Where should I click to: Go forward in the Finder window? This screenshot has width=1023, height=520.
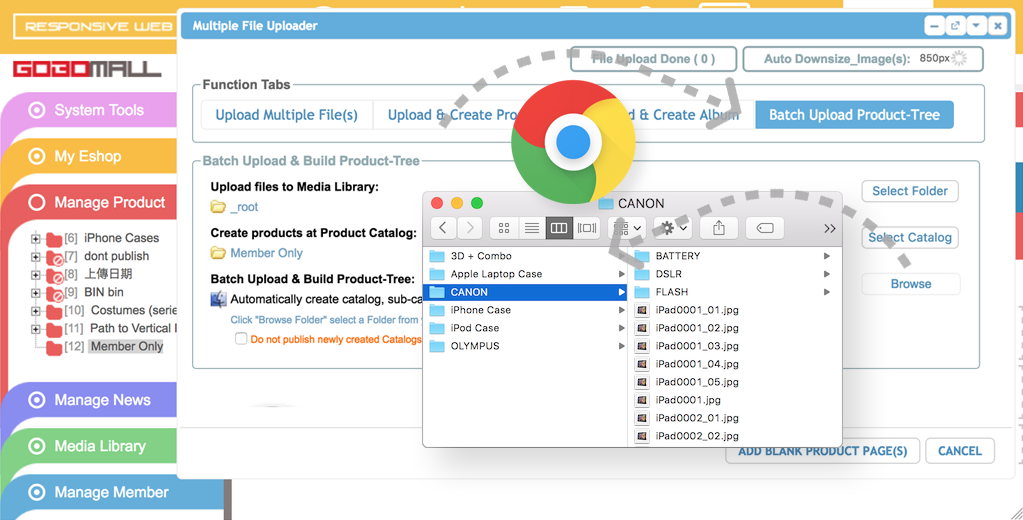pyautogui.click(x=469, y=228)
